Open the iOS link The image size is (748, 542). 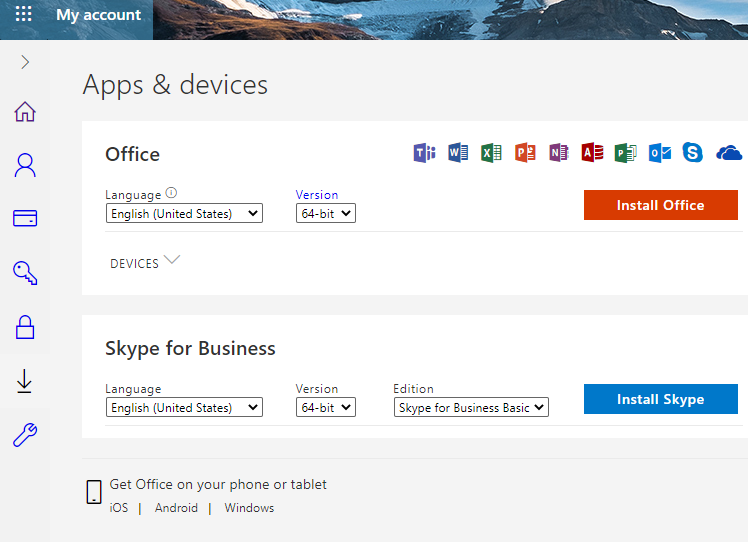119,508
